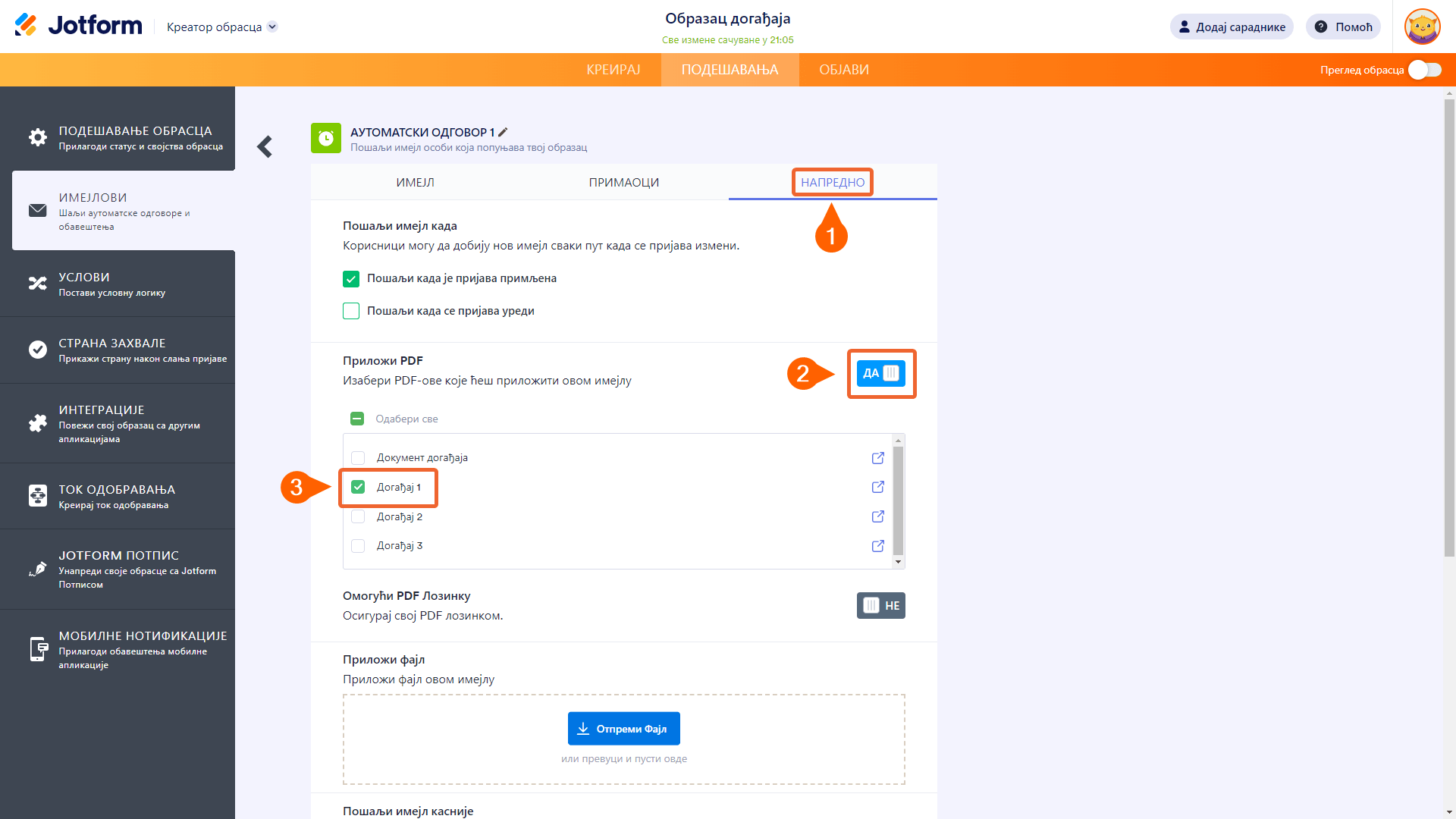Click the back arrow beside the email header
The image size is (1456, 819).
point(265,146)
